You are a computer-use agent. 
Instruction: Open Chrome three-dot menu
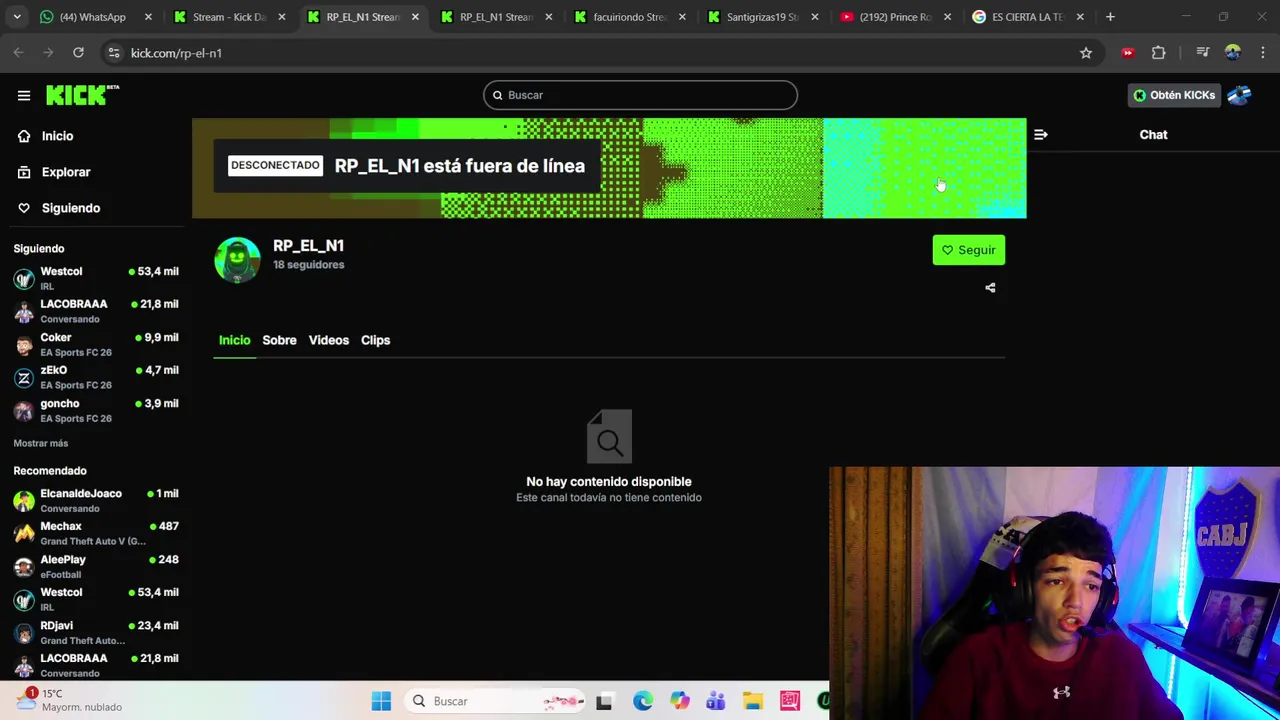[x=1263, y=53]
